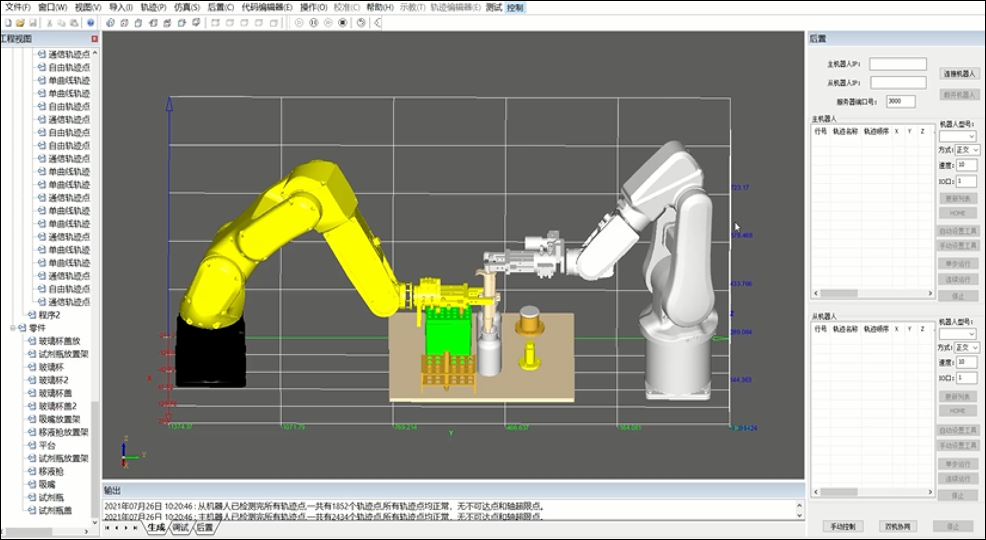
Task: Click the Save disk toolbar icon
Action: (x=33, y=22)
